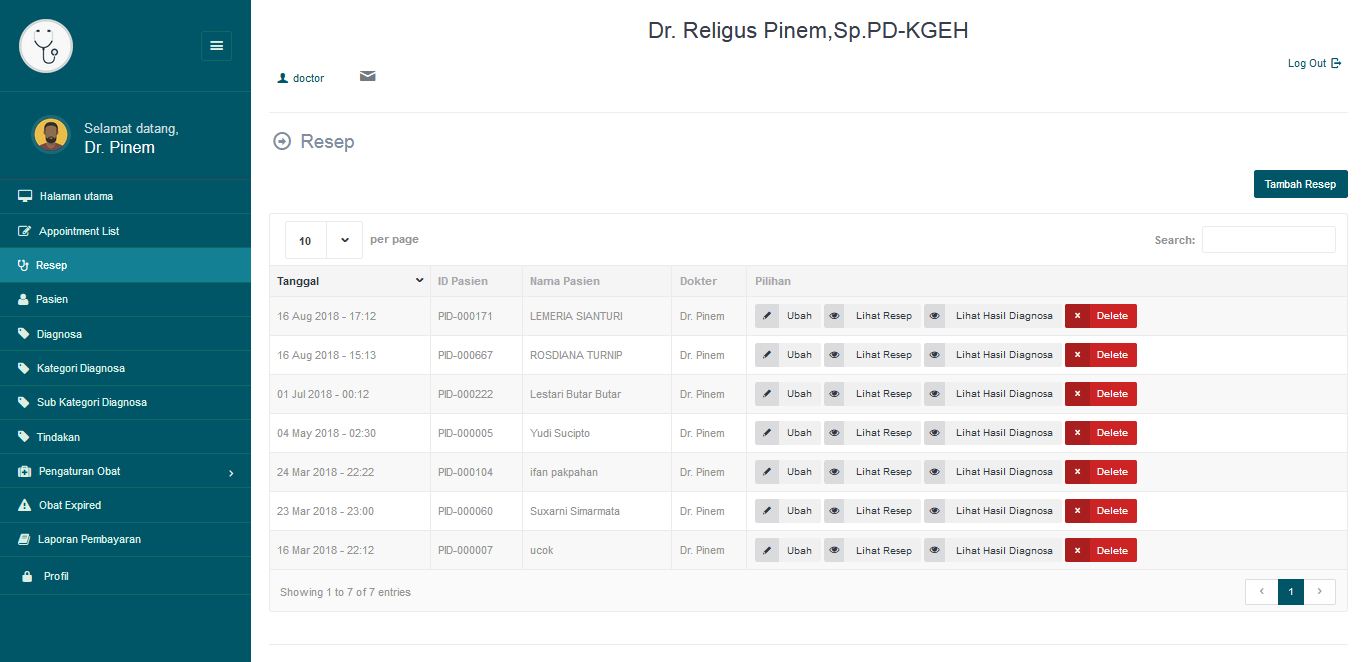This screenshot has height=662, width=1365.
Task: Open Appointment List from the sidebar
Action: pyautogui.click(x=78, y=231)
